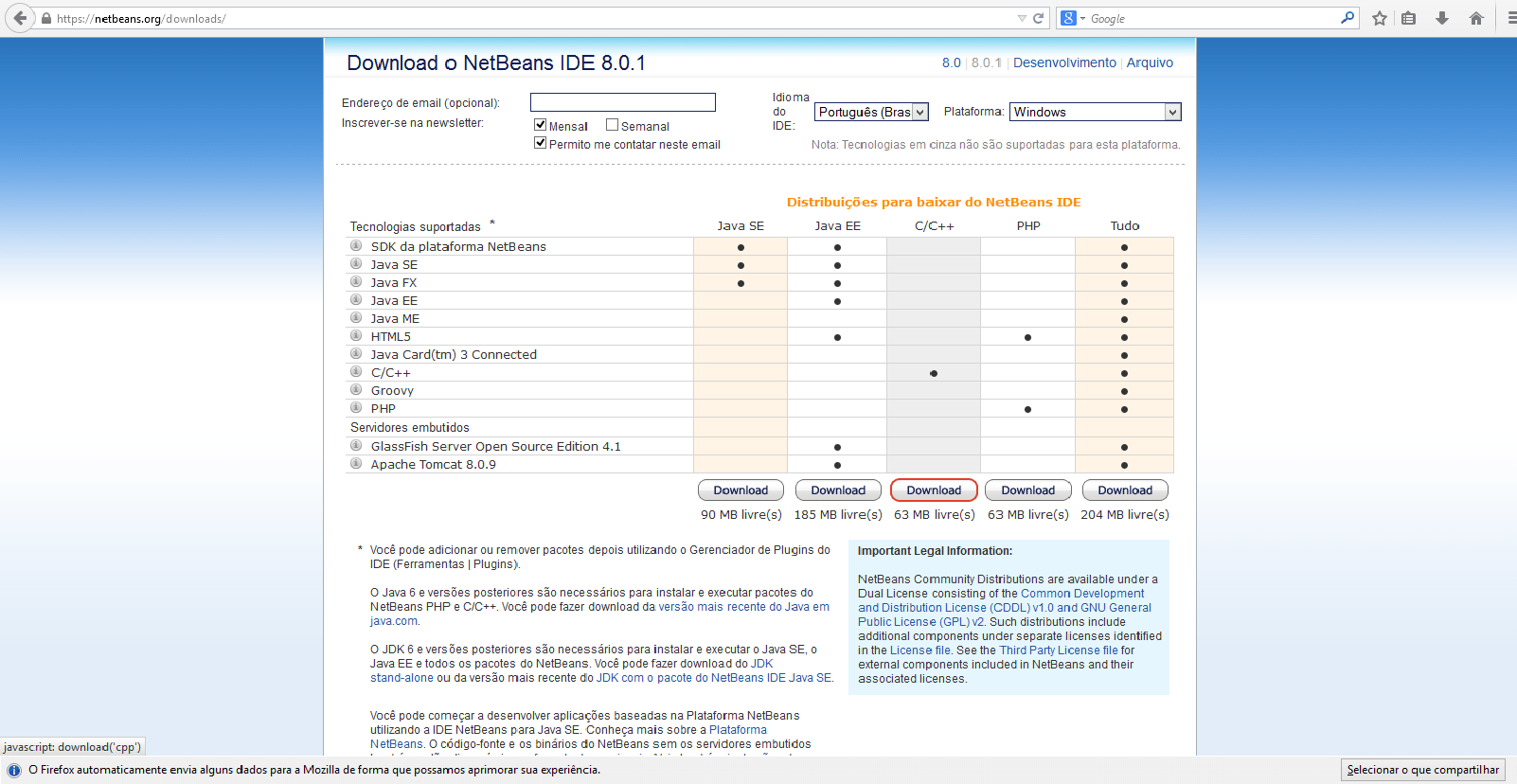Viewport: 1517px width, 784px height.
Task: Go to the Firefox home icon
Action: point(1476,18)
